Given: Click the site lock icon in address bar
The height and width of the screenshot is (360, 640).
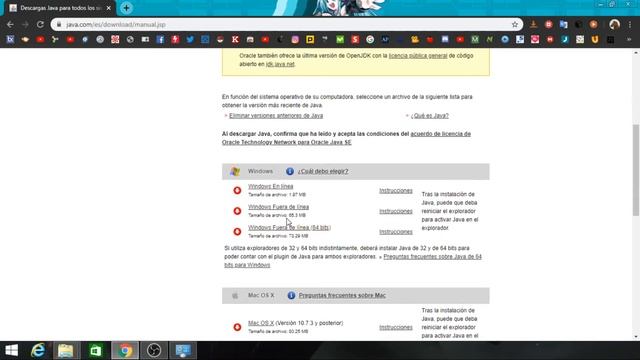Looking at the screenshot, I should [x=59, y=24].
